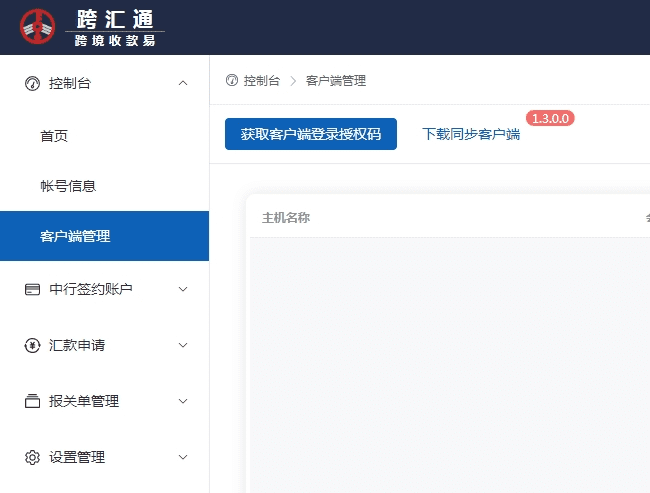Open the 首页 menu item
The height and width of the screenshot is (493, 650).
click(x=54, y=136)
